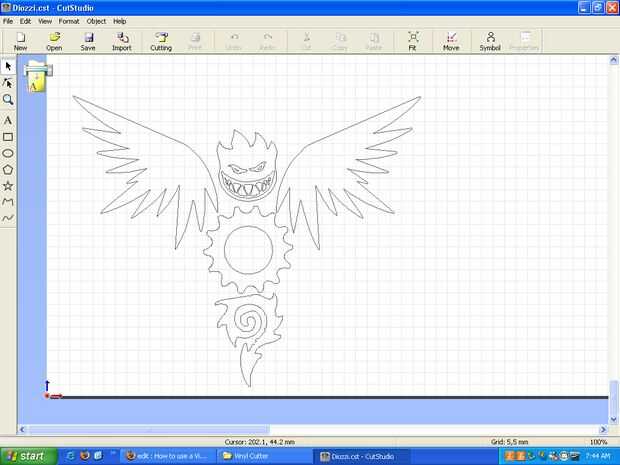This screenshot has width=620, height=465.
Task: Open the Object menu
Action: (96, 21)
